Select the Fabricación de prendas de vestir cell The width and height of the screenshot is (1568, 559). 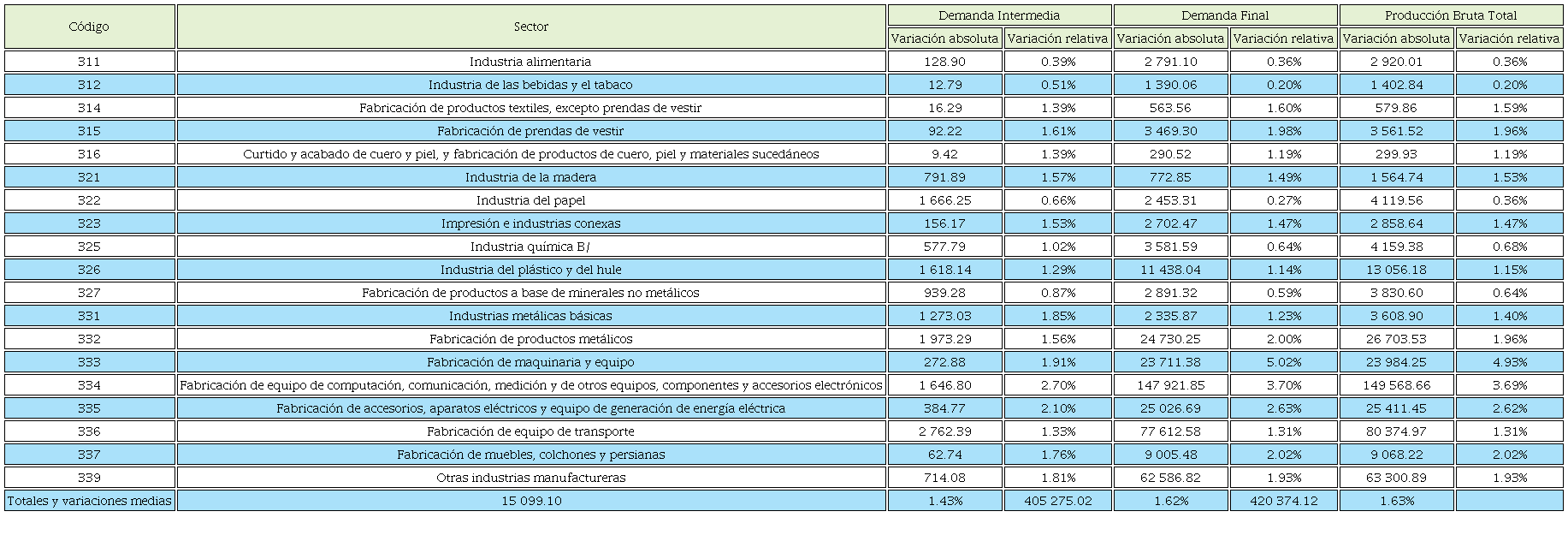[x=530, y=131]
